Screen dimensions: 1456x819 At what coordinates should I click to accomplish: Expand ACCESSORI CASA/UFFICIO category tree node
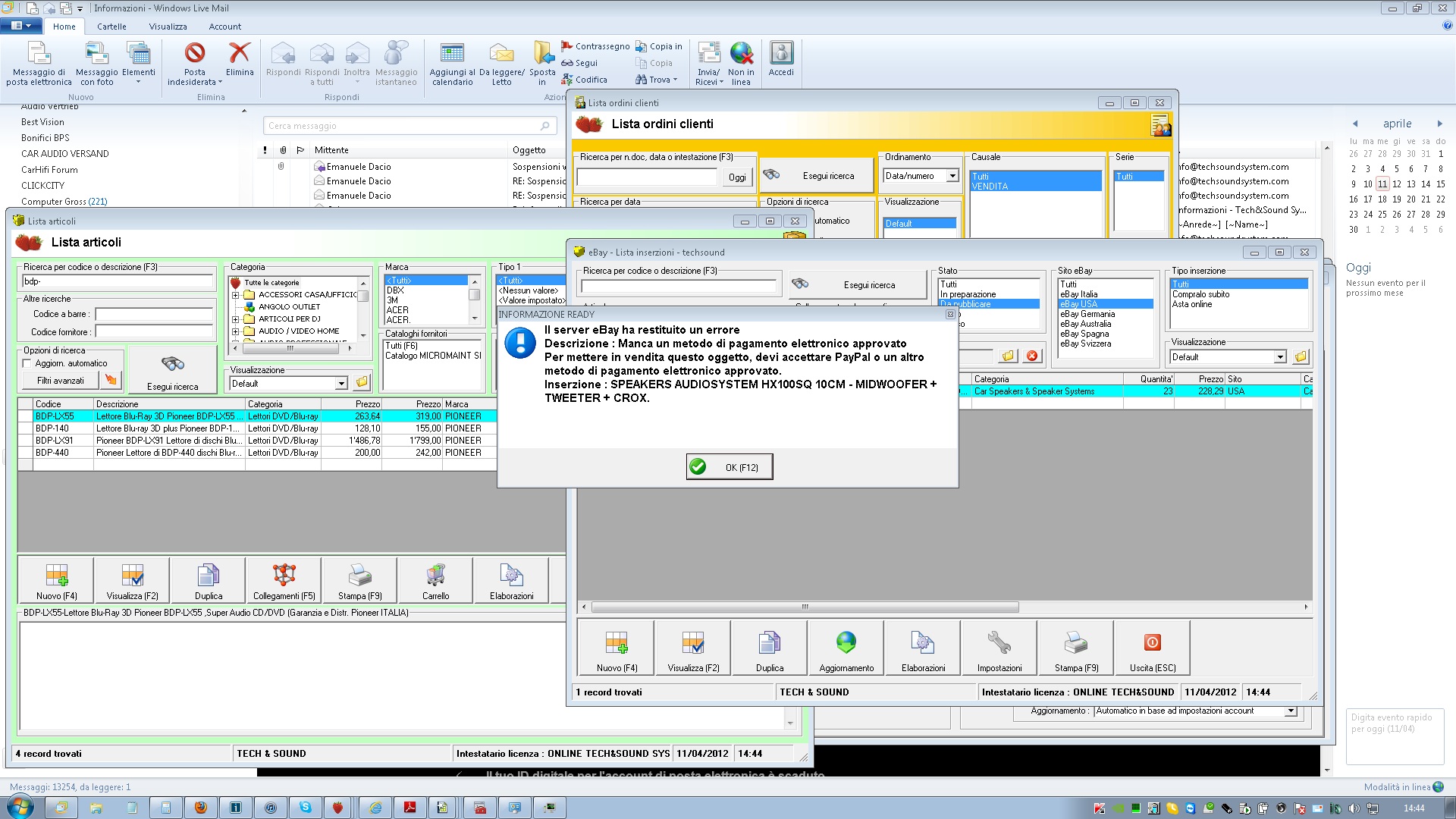tap(235, 295)
